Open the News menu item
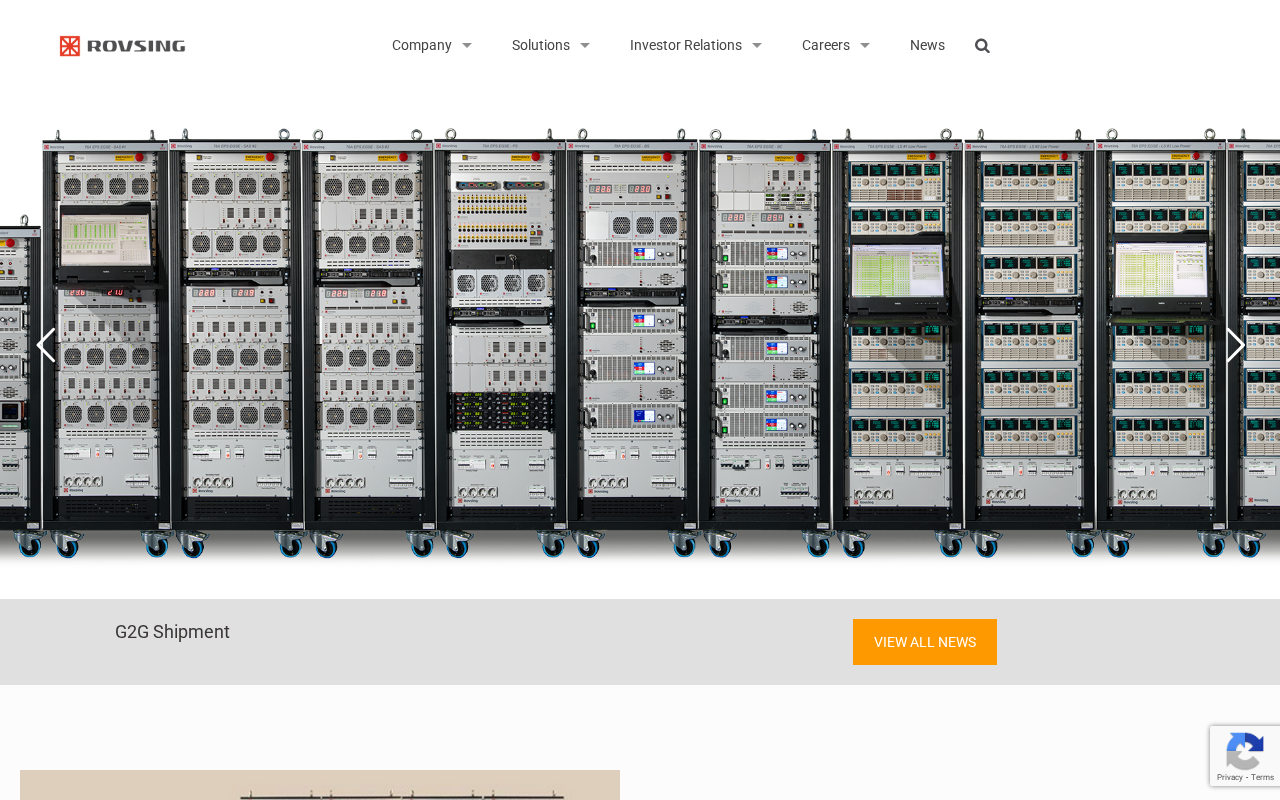The width and height of the screenshot is (1280, 800). (x=927, y=46)
